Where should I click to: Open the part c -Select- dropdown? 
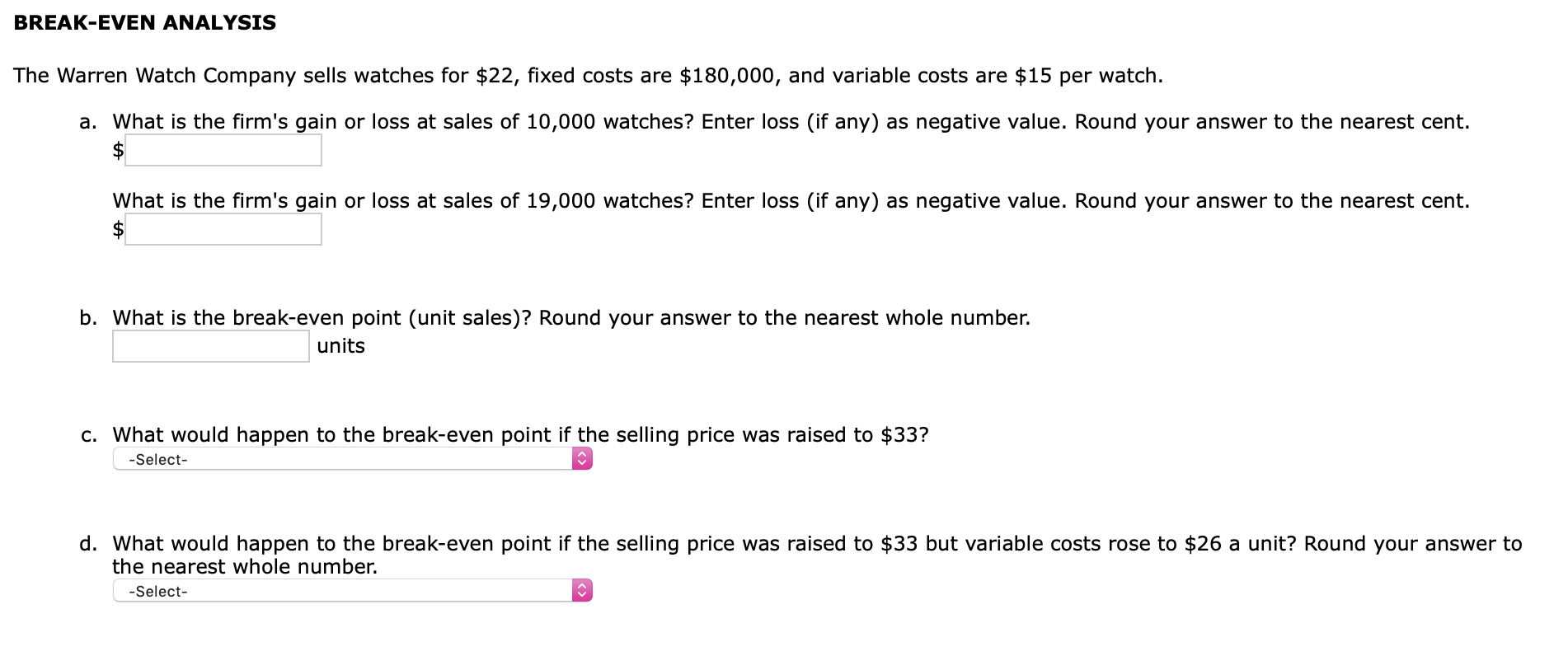pos(353,459)
